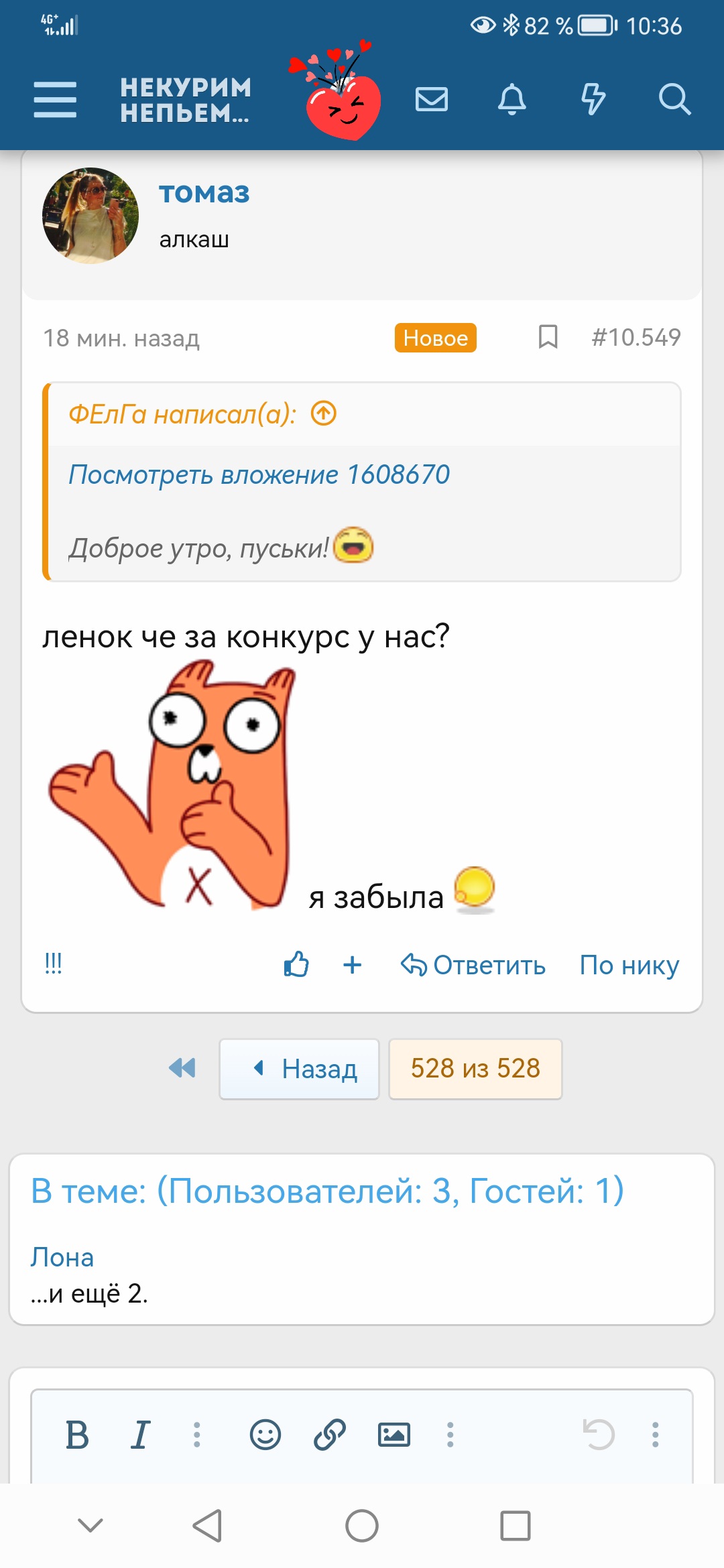
Task: Insert a link in editor
Action: [x=330, y=1435]
